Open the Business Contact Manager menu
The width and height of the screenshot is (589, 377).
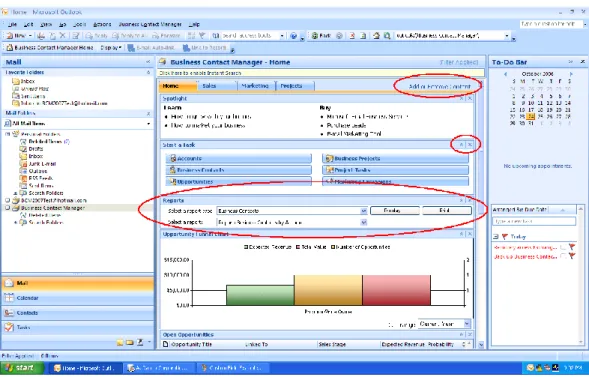(x=150, y=24)
